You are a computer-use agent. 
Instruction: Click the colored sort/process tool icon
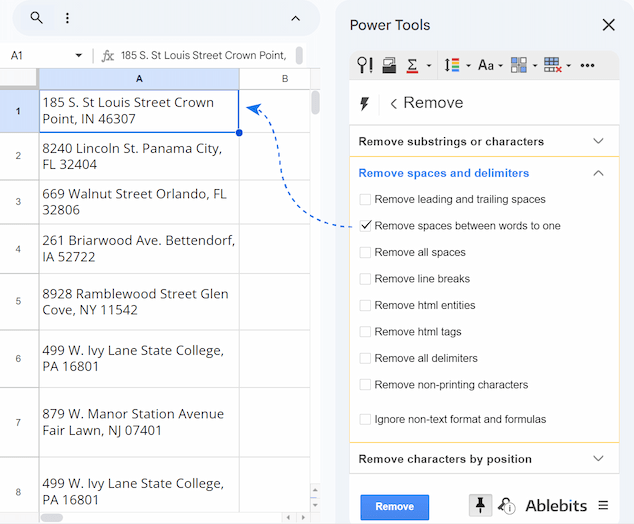(x=452, y=65)
